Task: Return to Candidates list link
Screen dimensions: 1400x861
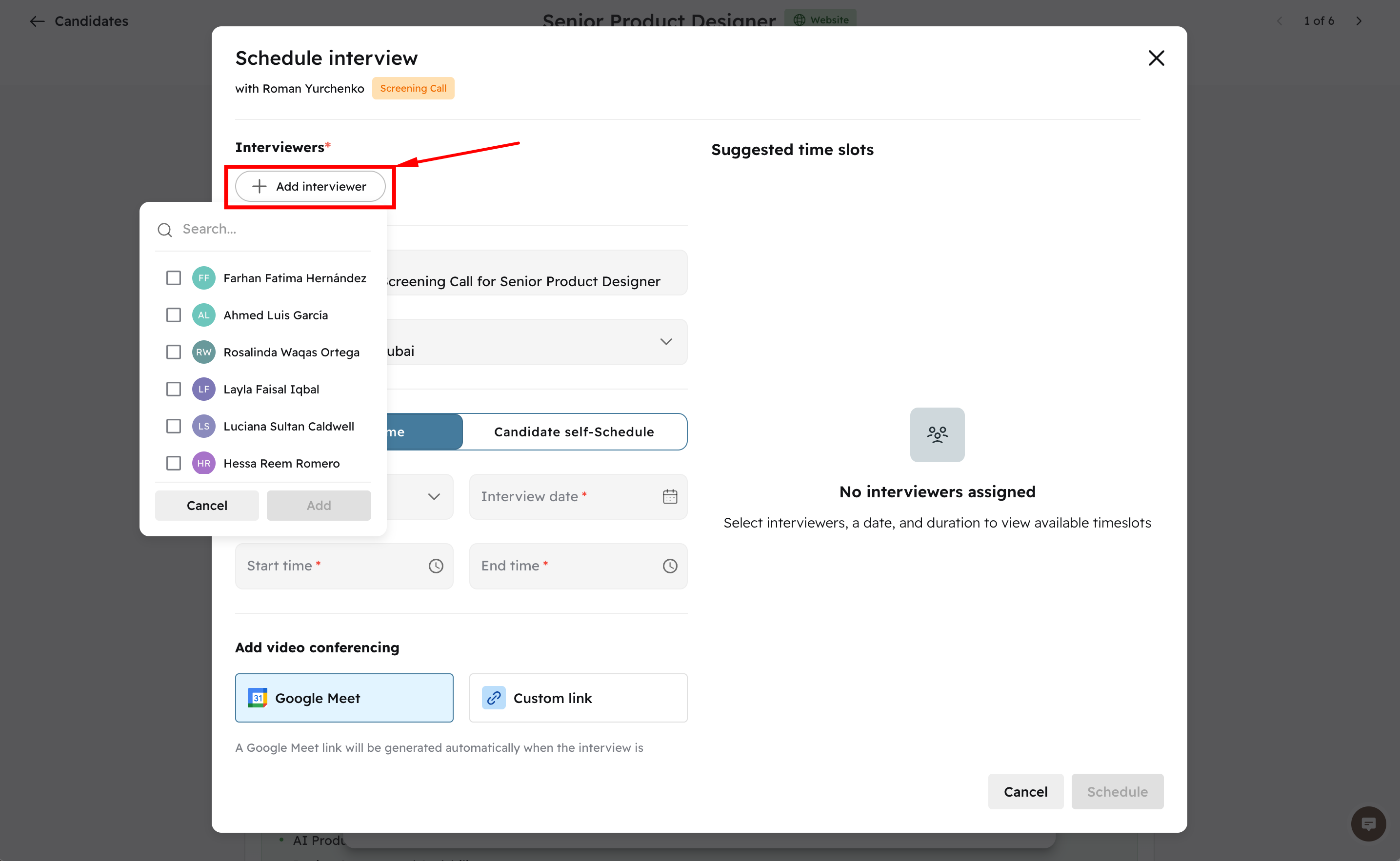Action: (x=91, y=21)
